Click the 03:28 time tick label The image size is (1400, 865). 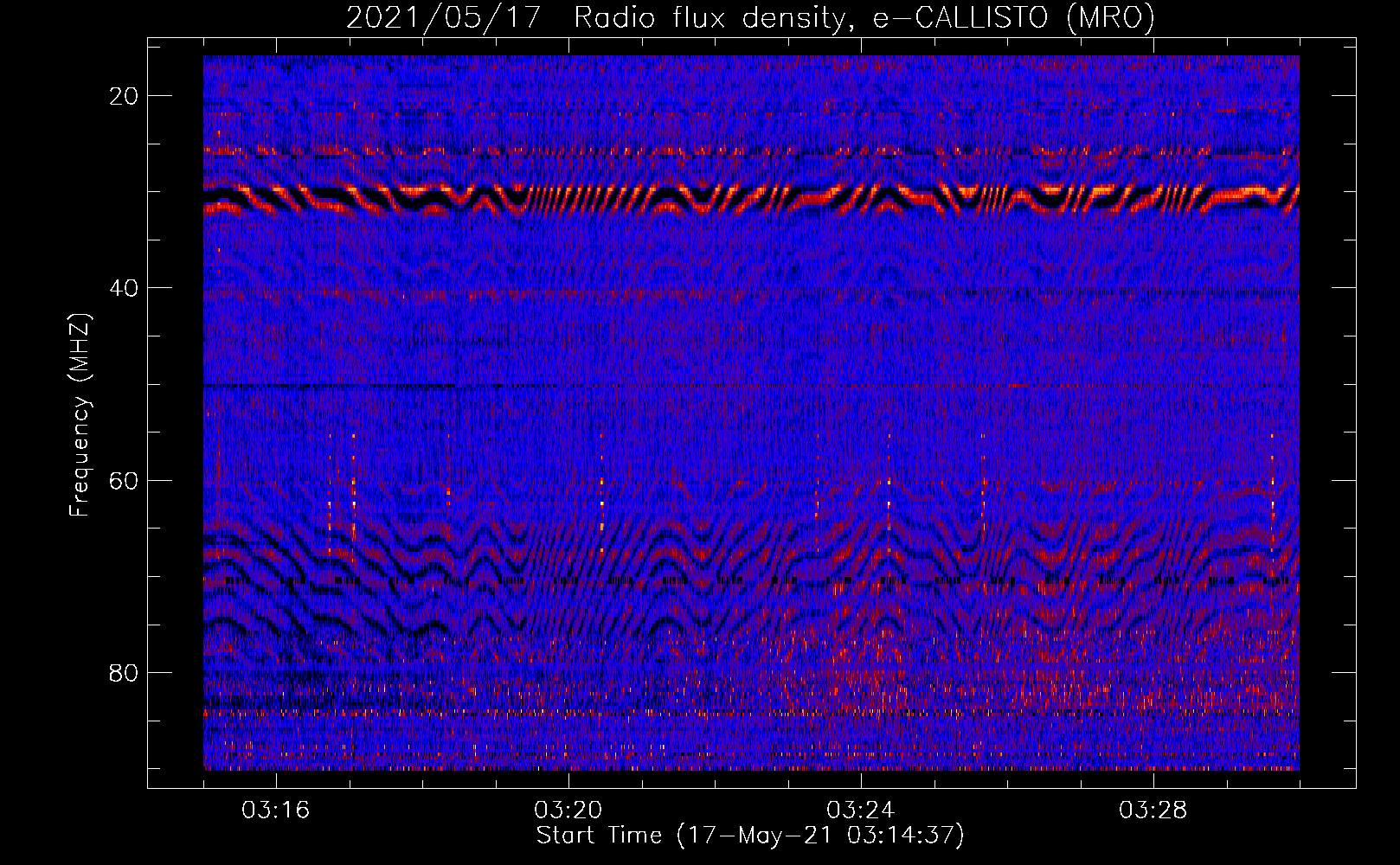click(x=1153, y=810)
